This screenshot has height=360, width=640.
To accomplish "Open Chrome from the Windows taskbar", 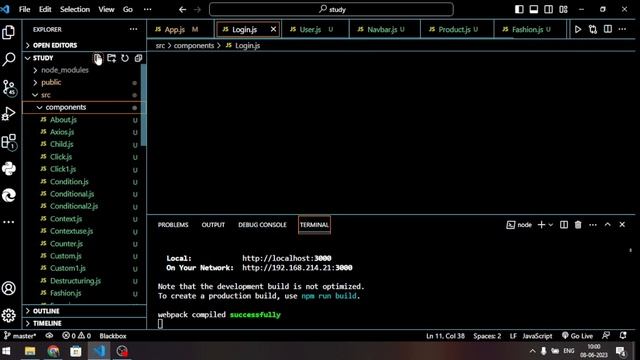I will pyautogui.click(x=53, y=351).
